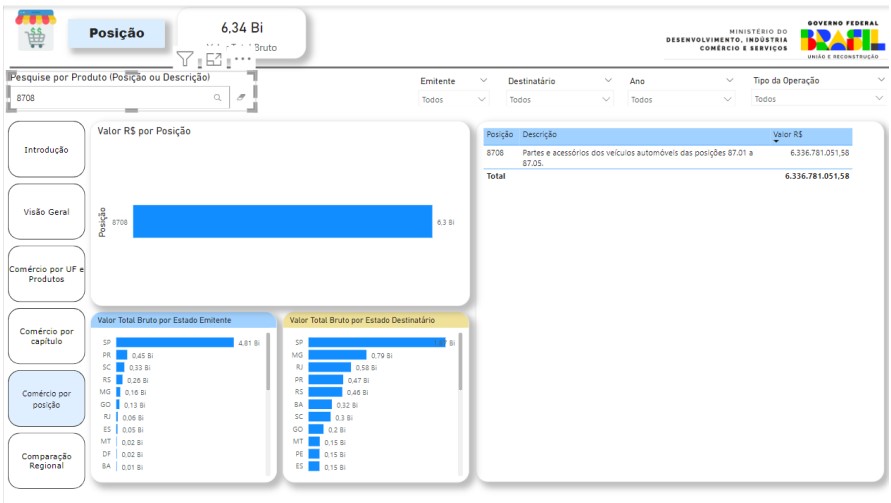Navigate to Comparação Regional page
891x503 pixels.
(x=46, y=460)
